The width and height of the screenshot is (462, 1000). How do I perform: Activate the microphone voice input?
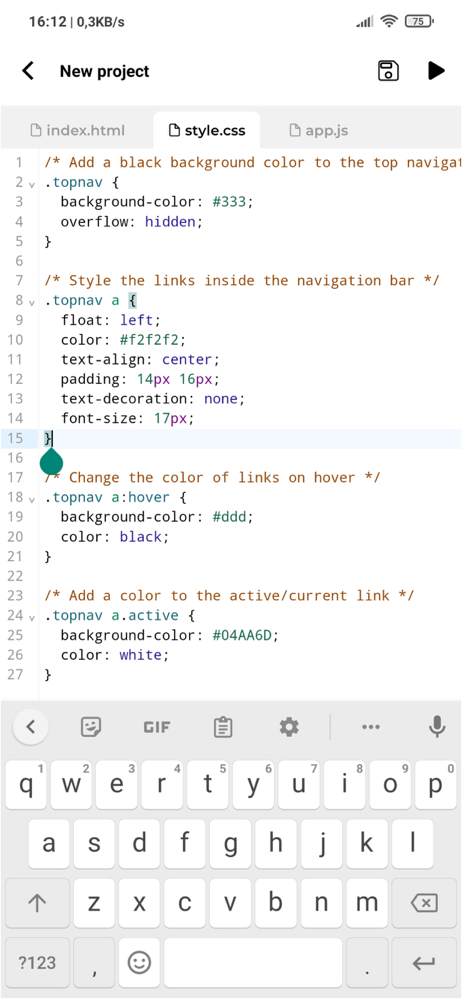click(437, 726)
